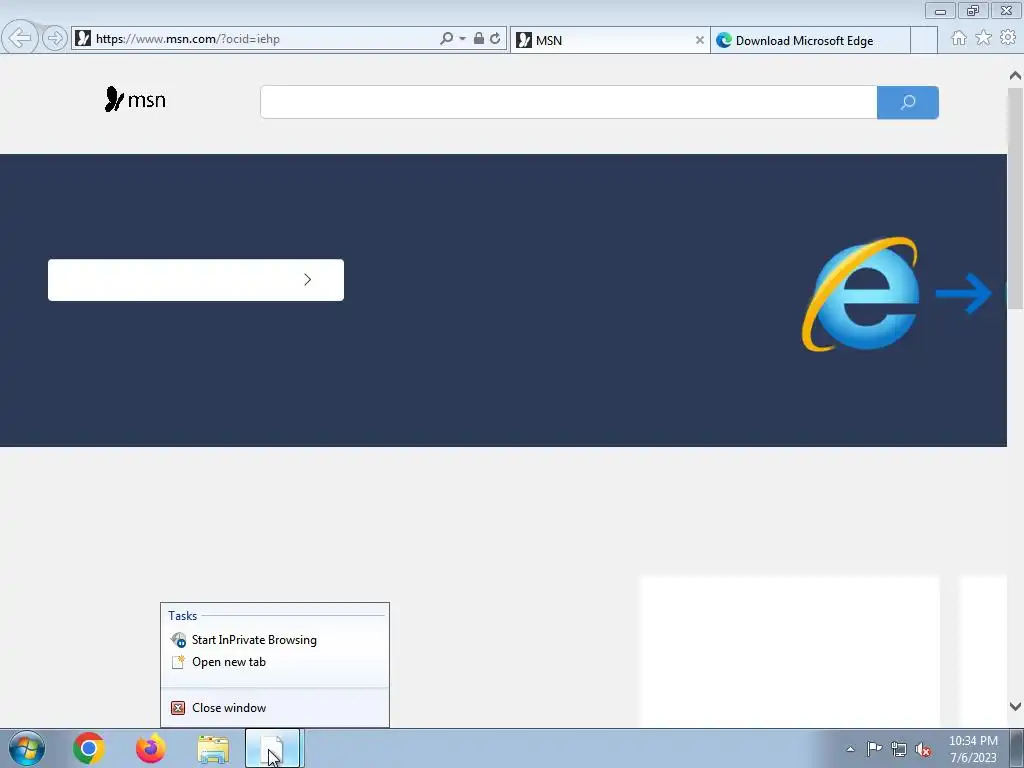Image resolution: width=1024 pixels, height=768 pixels.
Task: Minimize the Internet Explorer window
Action: [x=940, y=10]
